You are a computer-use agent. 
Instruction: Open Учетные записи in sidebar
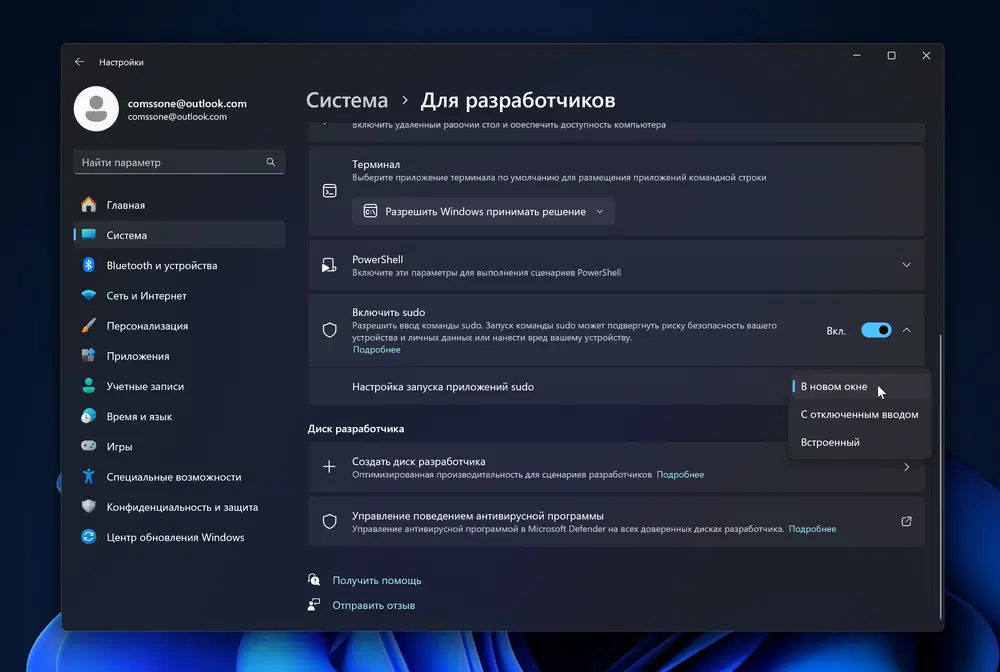click(x=179, y=386)
